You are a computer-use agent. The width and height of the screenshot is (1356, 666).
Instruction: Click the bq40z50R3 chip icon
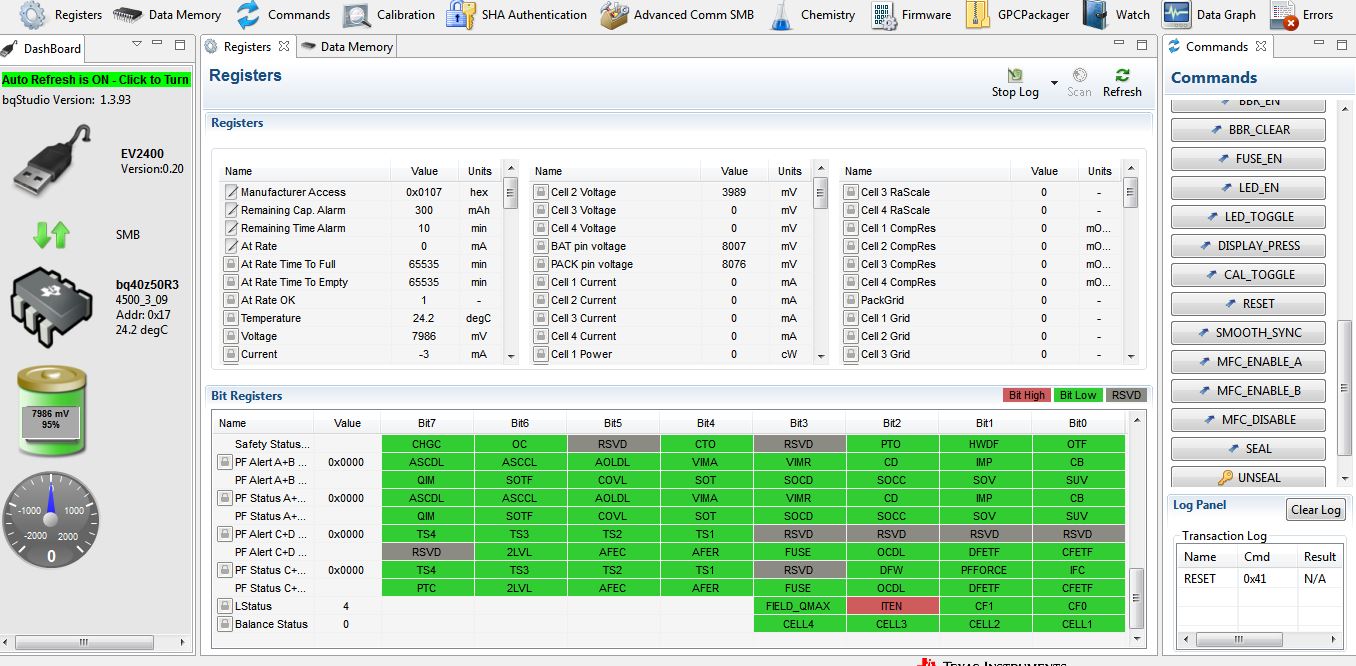click(50, 307)
